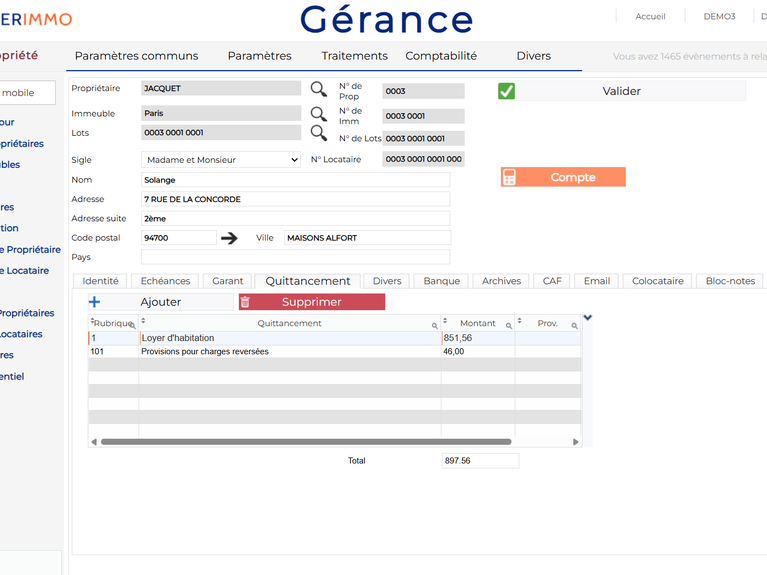Click the Montant cell 851,56

(478, 338)
